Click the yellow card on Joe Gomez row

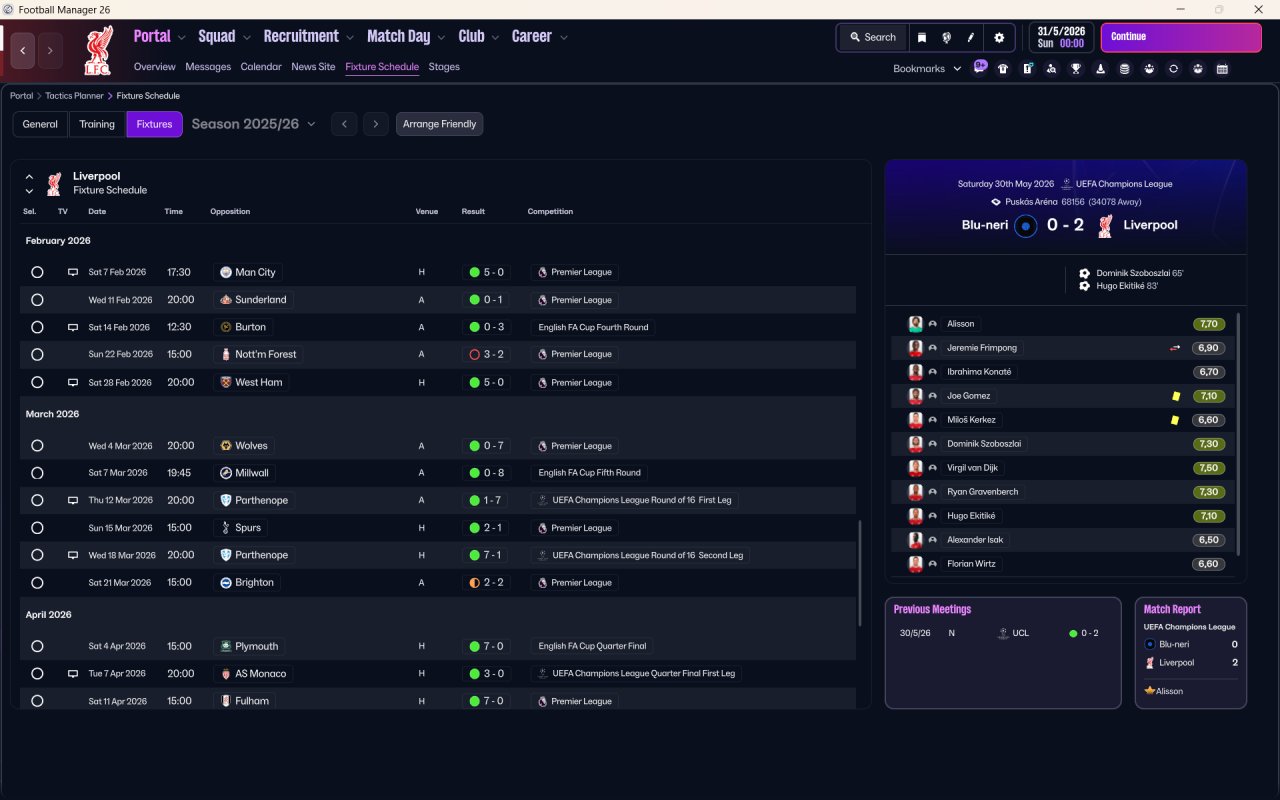[1176, 396]
